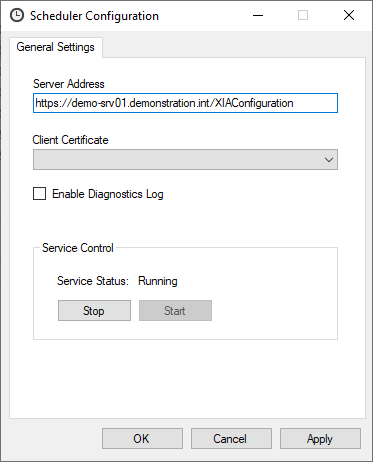Click the Running service status text
The width and height of the screenshot is (373, 462).
pyautogui.click(x=158, y=281)
